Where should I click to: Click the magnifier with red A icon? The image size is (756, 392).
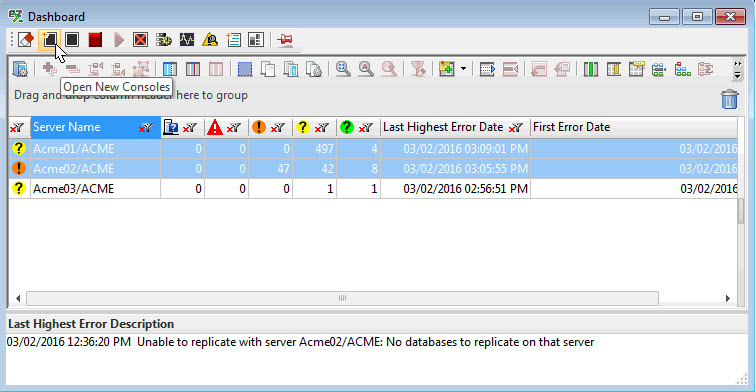[x=366, y=69]
